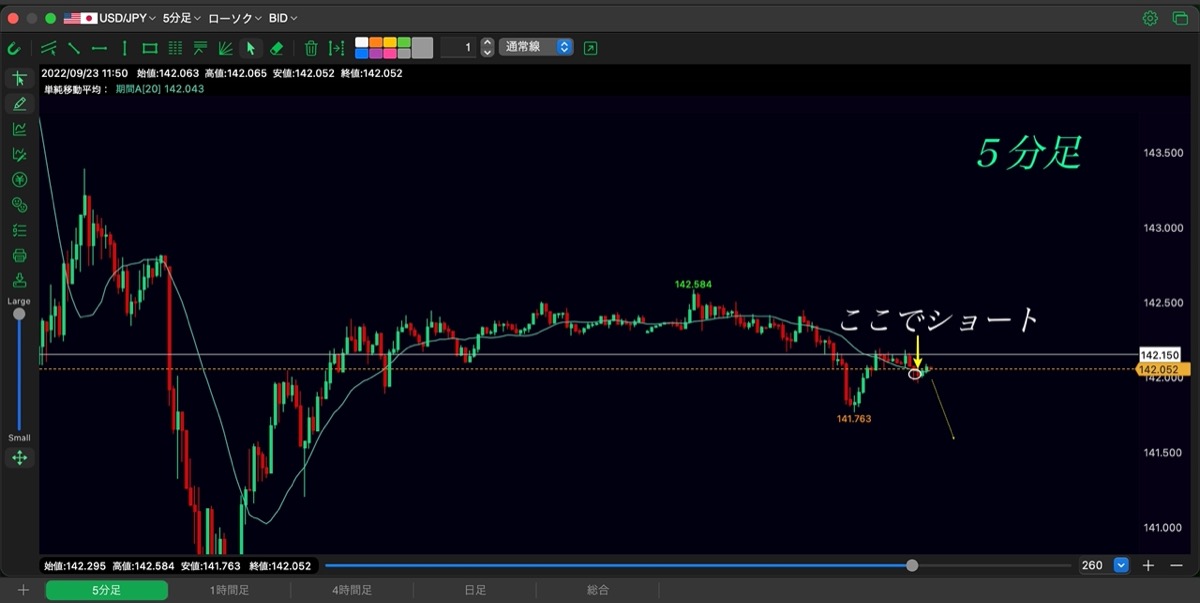
Task: Click the four-way move arrows icon
Action: [19, 458]
